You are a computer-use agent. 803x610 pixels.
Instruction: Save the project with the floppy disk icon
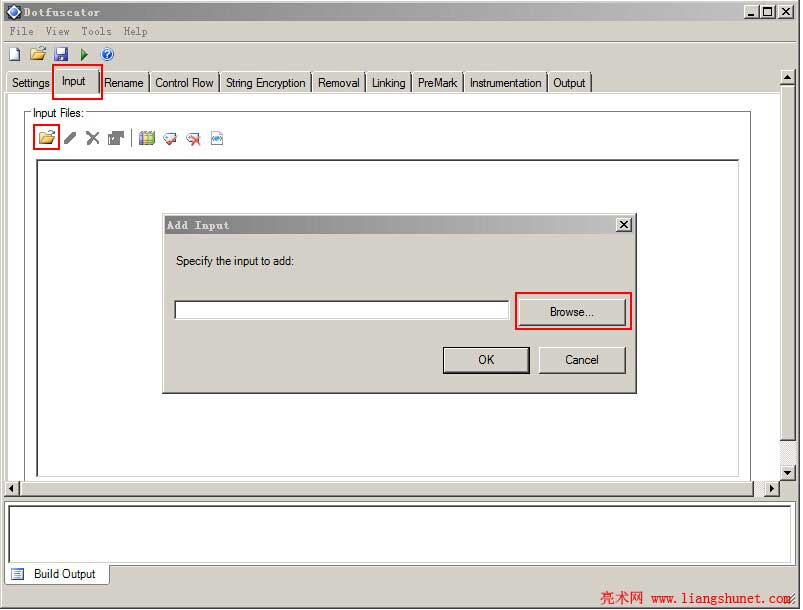click(61, 54)
